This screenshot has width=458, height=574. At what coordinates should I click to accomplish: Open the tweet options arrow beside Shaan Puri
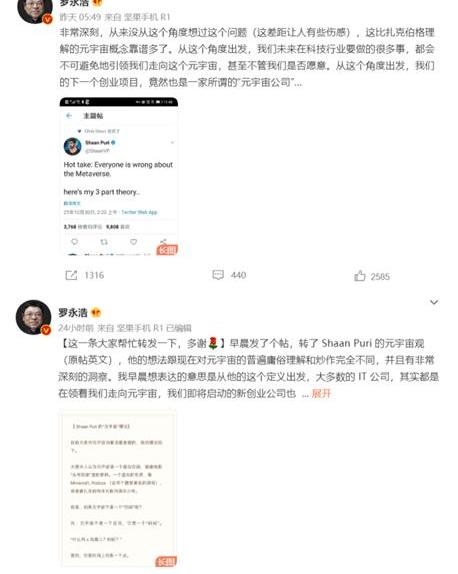(x=172, y=142)
